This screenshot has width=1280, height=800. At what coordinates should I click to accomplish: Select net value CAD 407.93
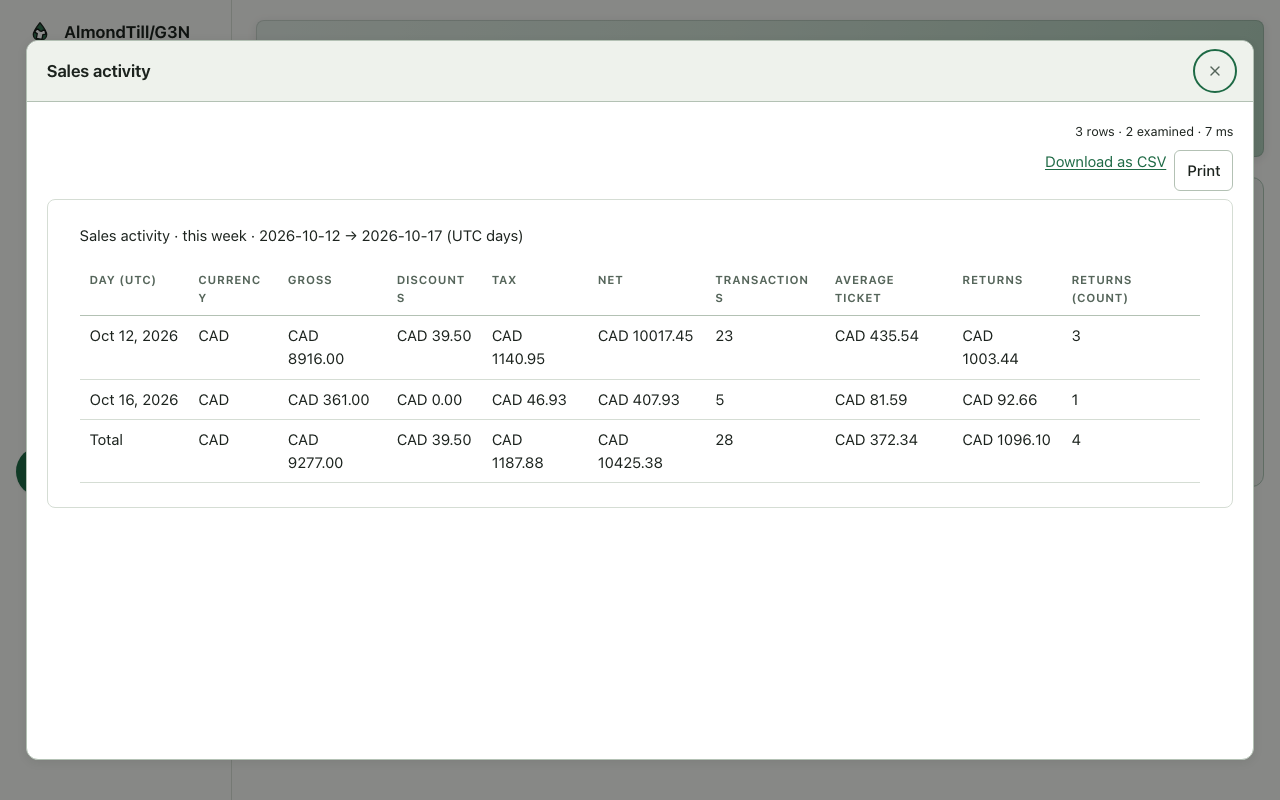[638, 400]
